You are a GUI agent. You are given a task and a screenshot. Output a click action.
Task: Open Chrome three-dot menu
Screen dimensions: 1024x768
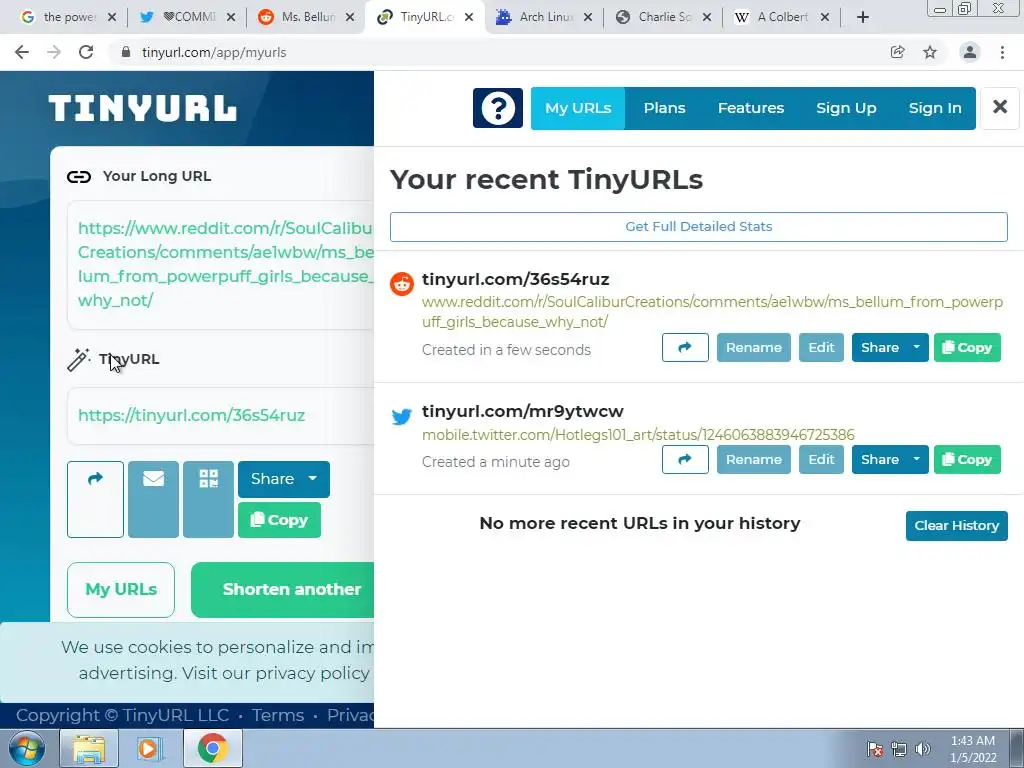point(1002,52)
